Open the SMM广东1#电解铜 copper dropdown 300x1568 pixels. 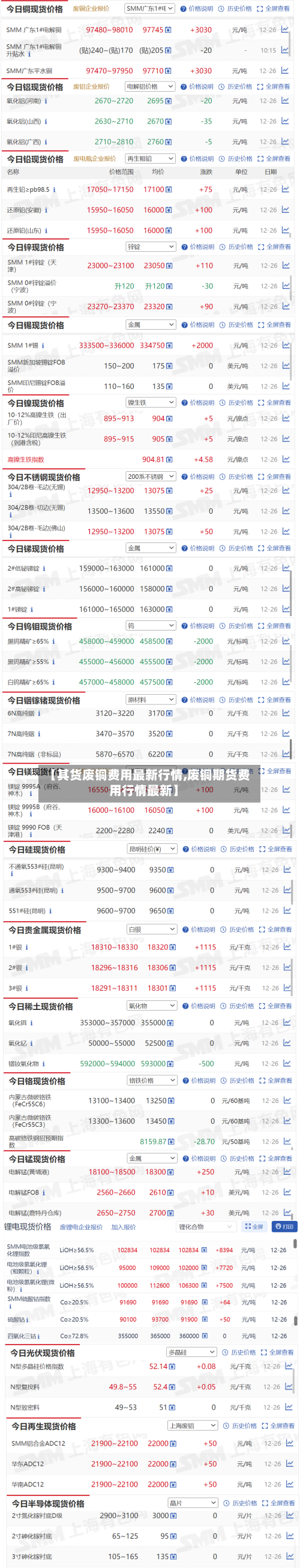point(149,8)
